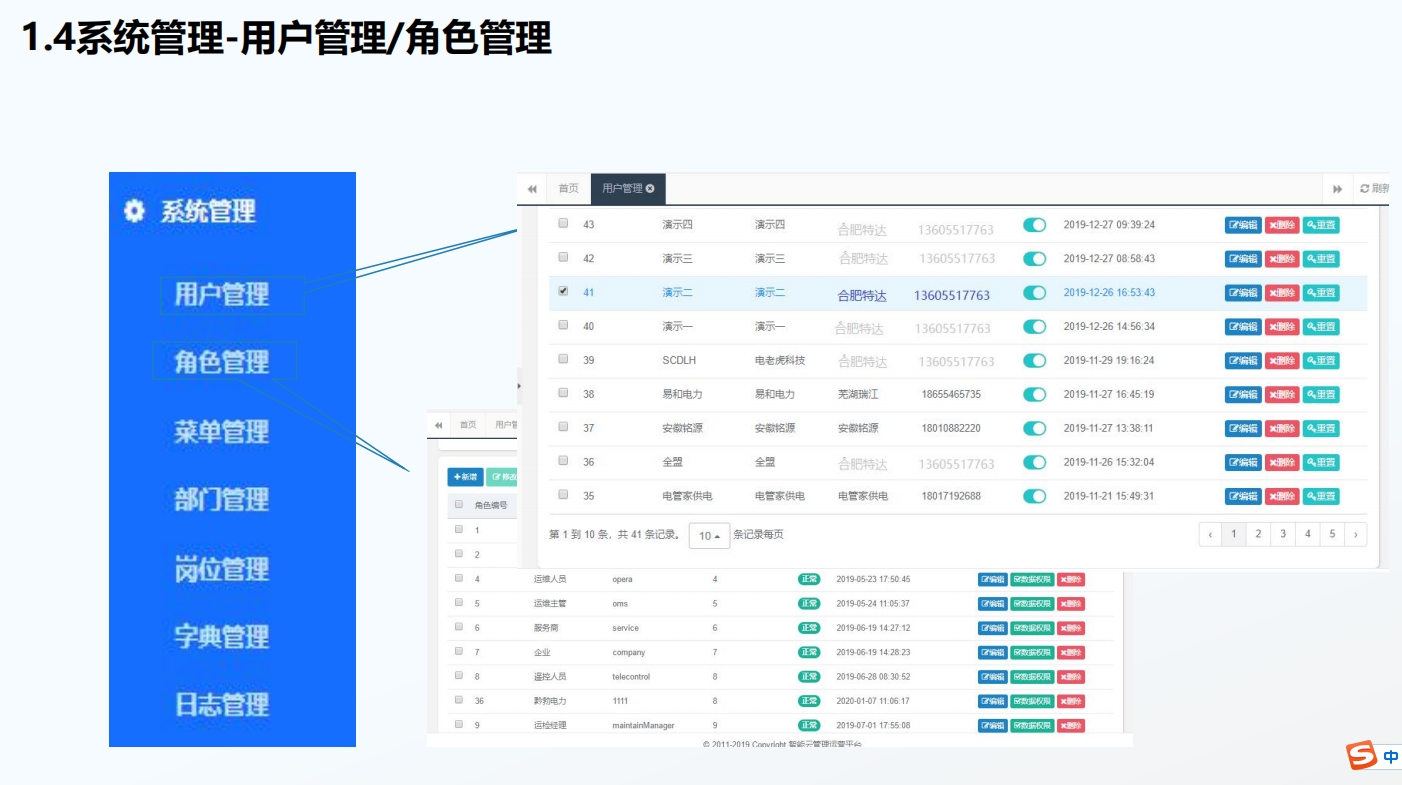Uncheck the checkbox for user row 41
The width and height of the screenshot is (1402, 785).
[563, 291]
